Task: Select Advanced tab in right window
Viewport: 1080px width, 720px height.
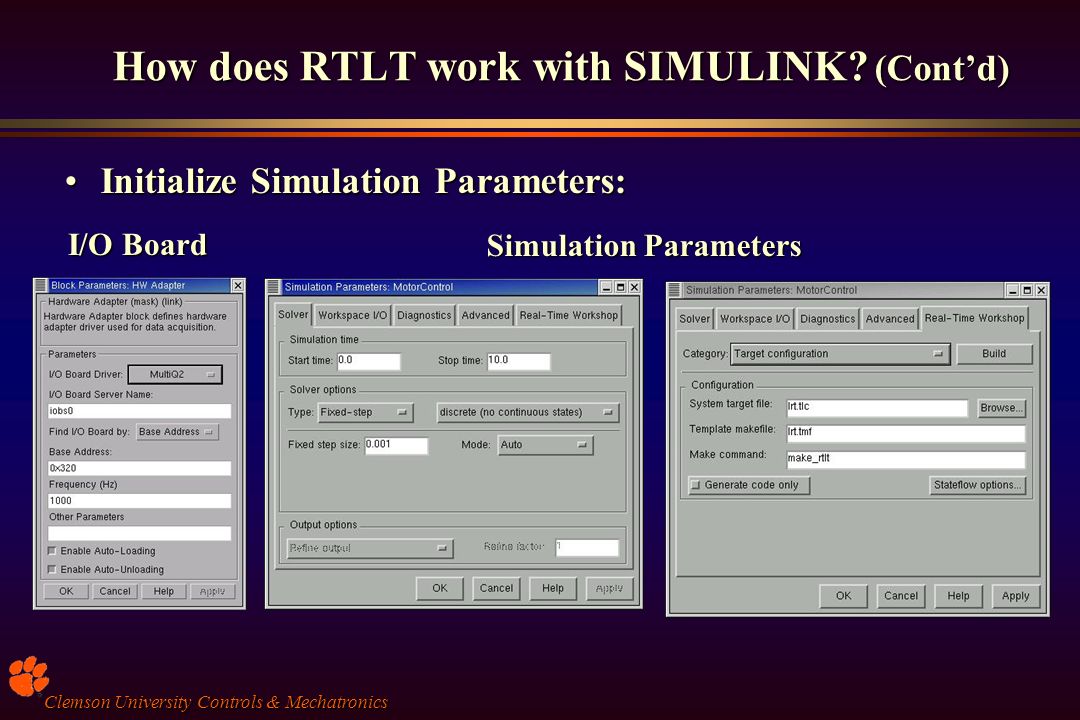Action: 889,319
